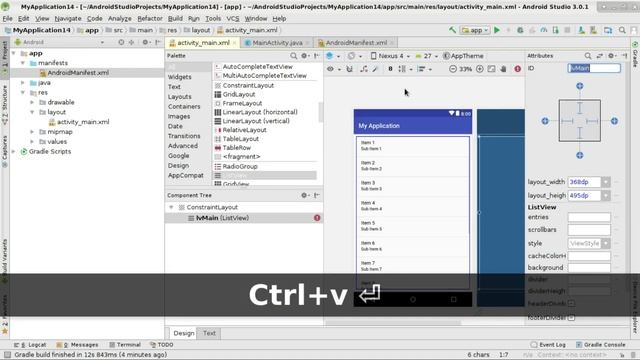Expand the drawable folder
The height and width of the screenshot is (360, 640).
click(32, 102)
